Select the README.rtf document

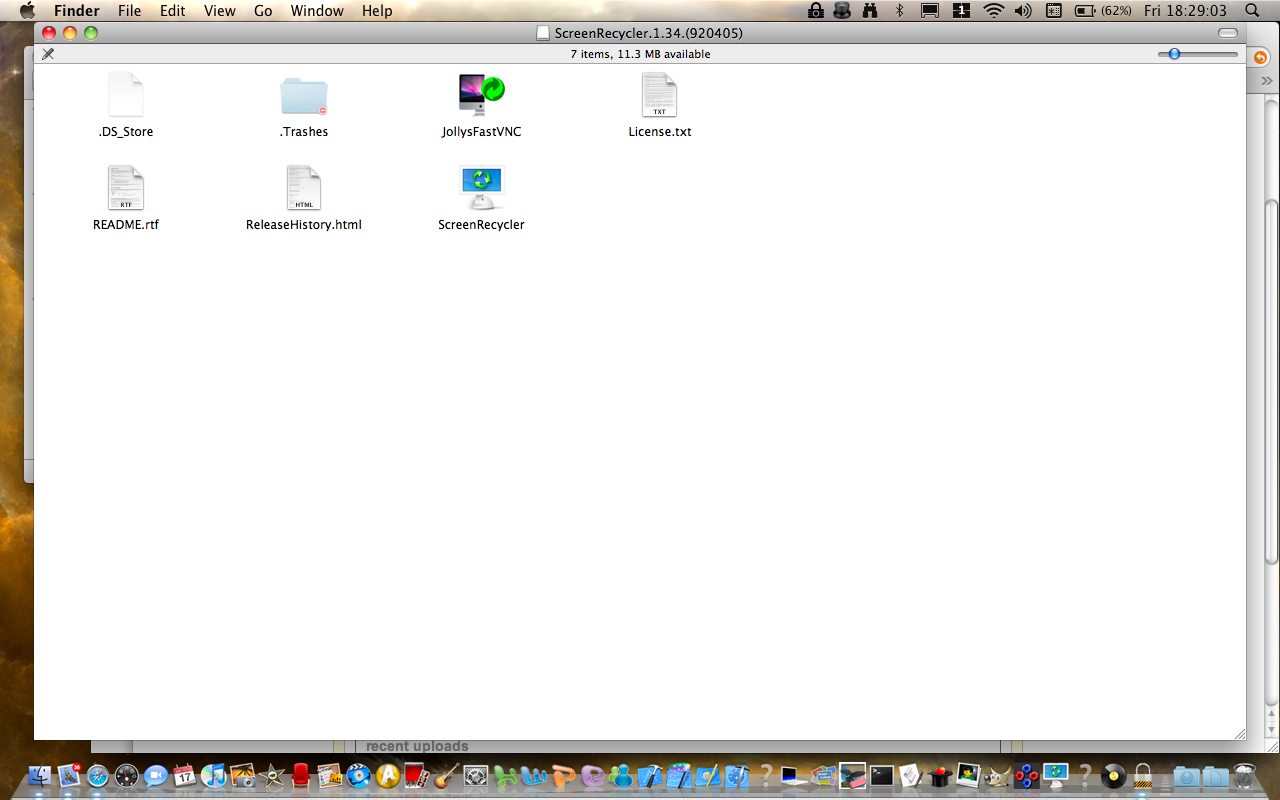[x=126, y=188]
